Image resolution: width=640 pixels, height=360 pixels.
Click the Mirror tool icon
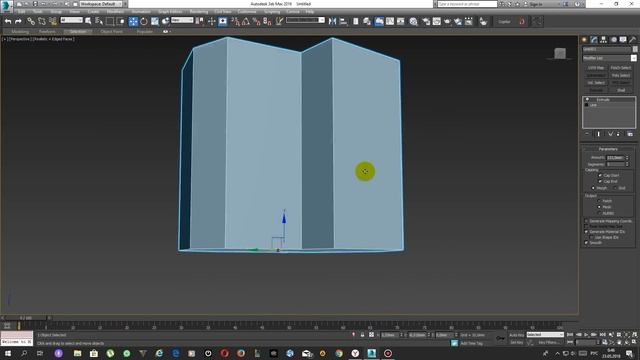333,21
